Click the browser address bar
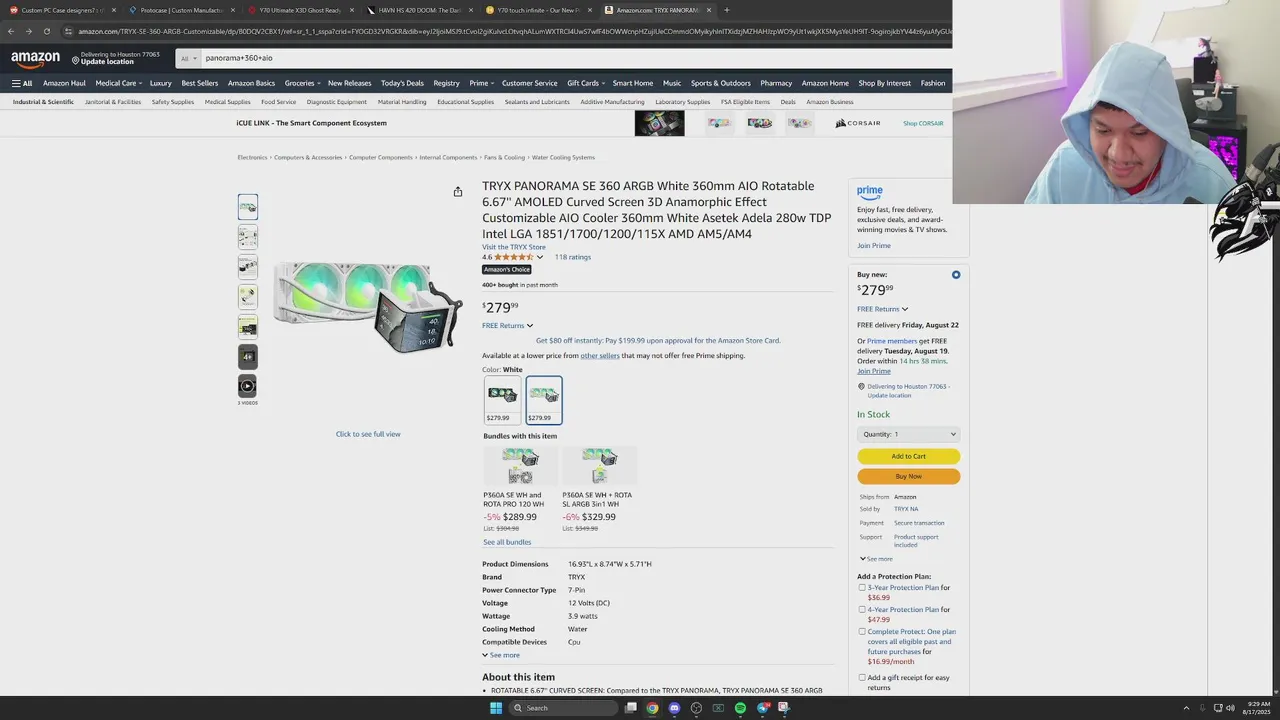This screenshot has height=720, width=1280. tap(505, 31)
